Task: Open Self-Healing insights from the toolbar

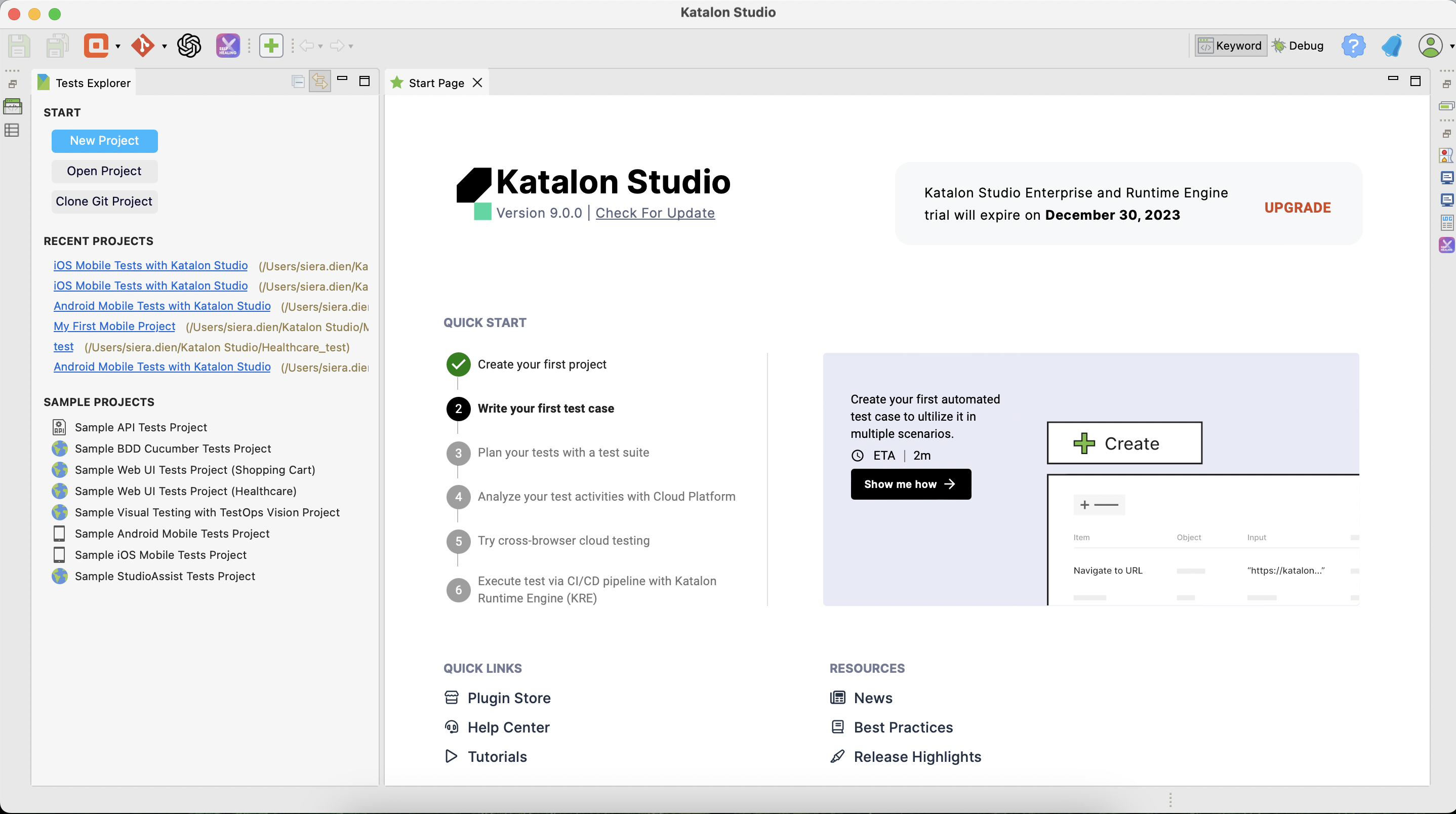Action: 228,45
